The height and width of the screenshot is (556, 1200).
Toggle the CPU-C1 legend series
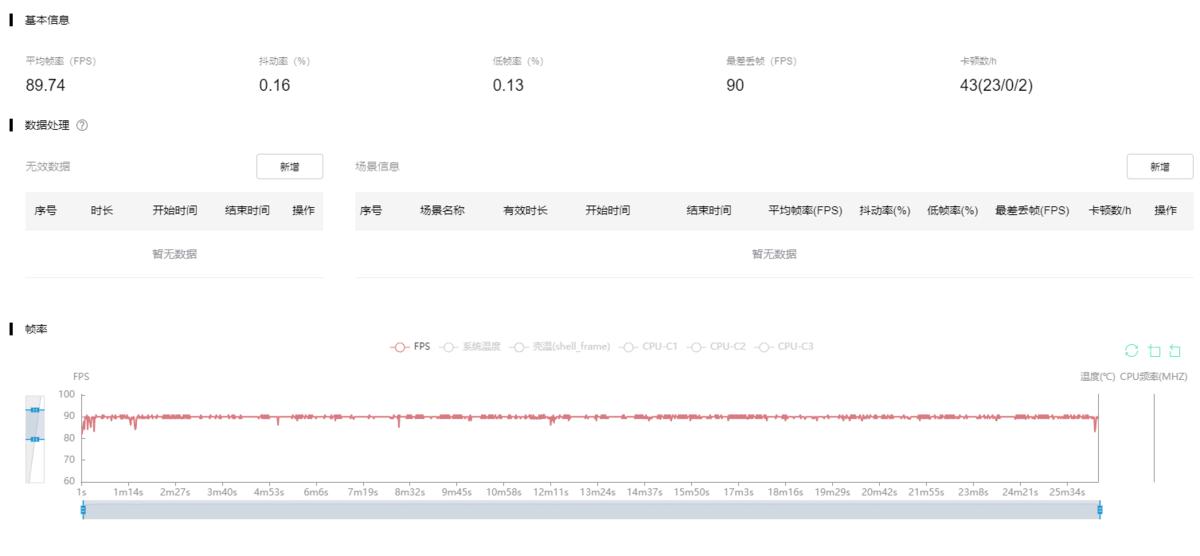pyautogui.click(x=648, y=347)
